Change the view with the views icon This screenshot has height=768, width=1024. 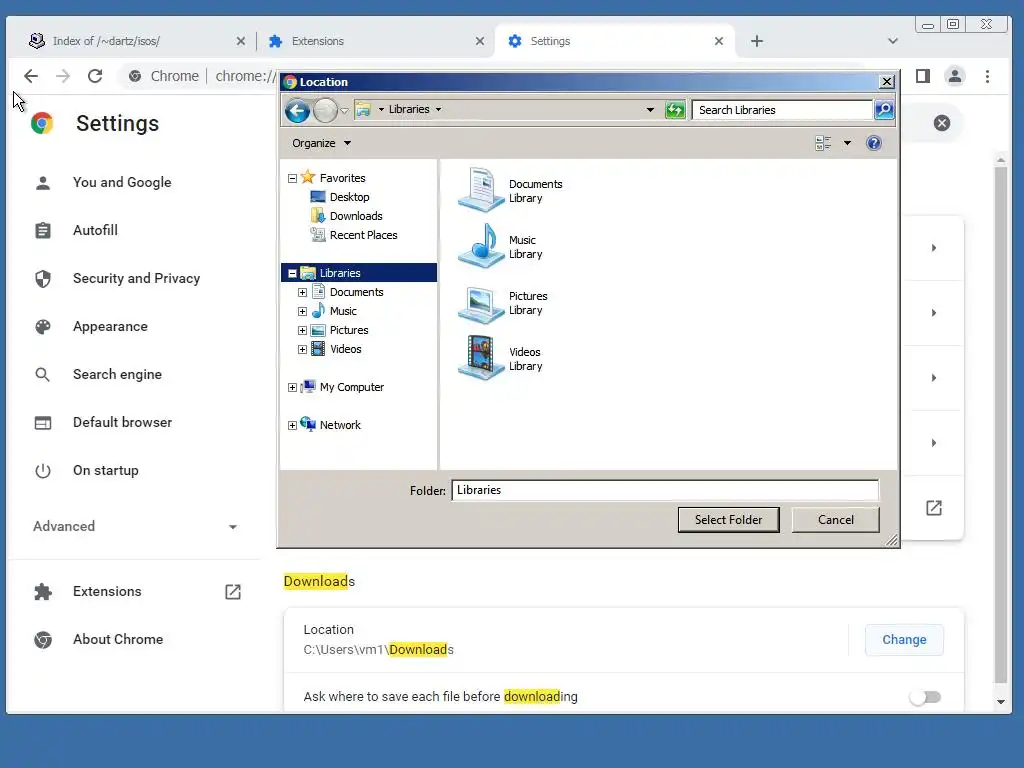[823, 143]
